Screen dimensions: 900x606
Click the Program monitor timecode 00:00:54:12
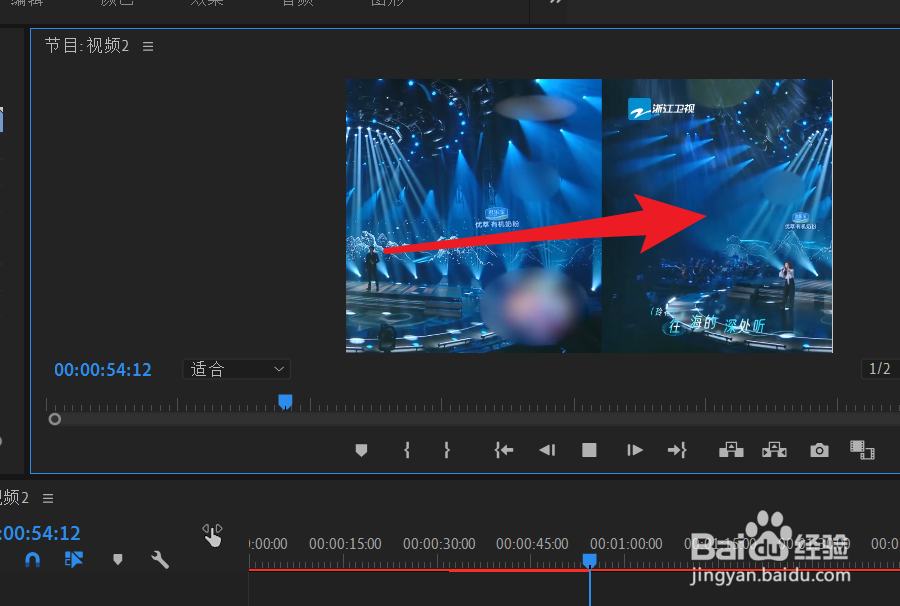click(103, 370)
